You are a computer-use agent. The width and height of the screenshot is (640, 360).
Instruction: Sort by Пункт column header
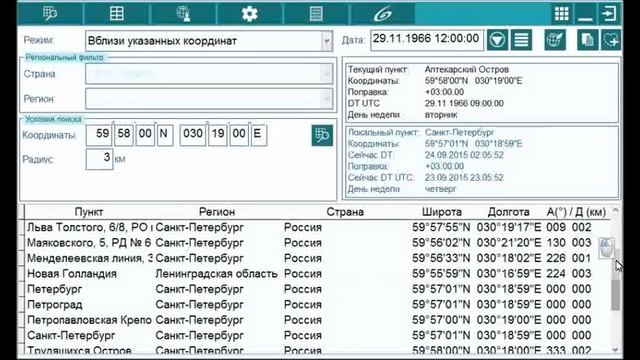[x=89, y=212]
